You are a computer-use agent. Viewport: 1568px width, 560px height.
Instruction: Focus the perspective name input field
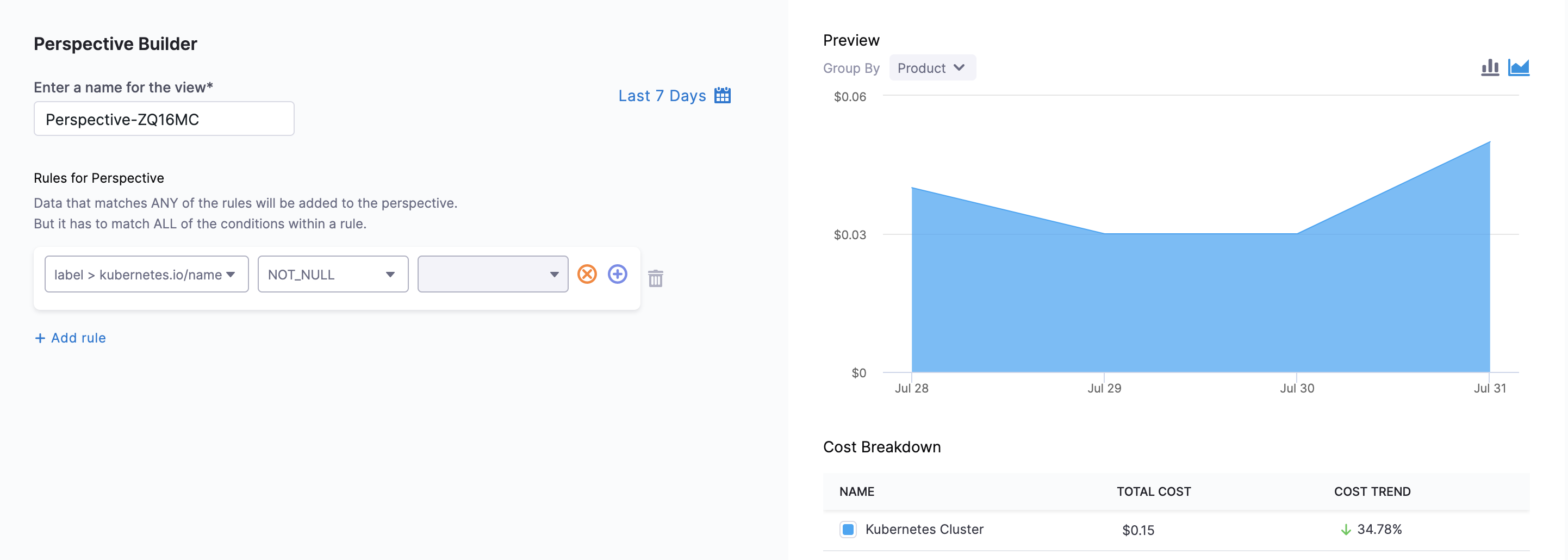coord(164,119)
